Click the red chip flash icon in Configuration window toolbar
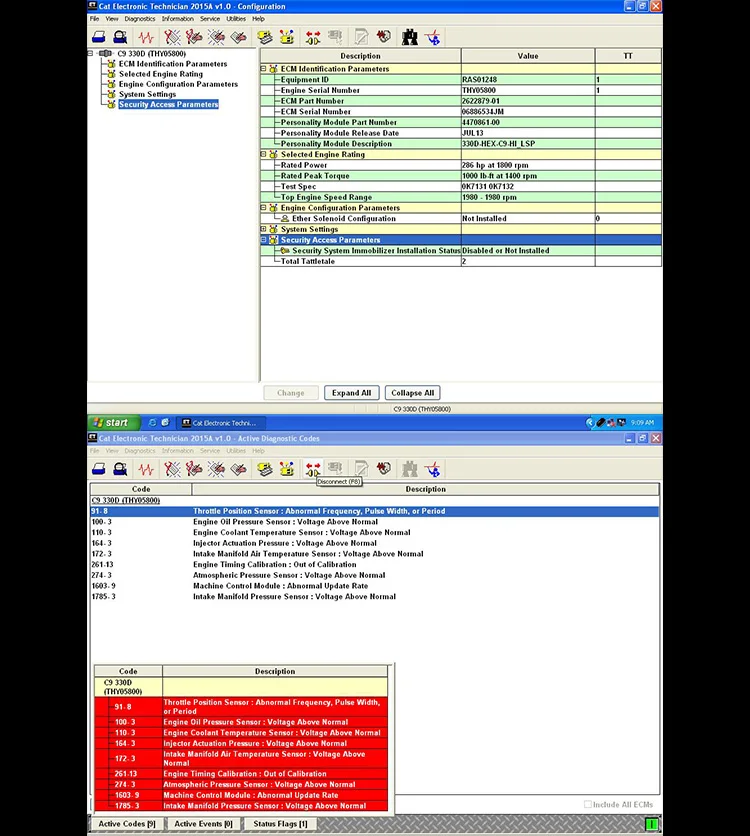750x836 pixels. [x=383, y=37]
